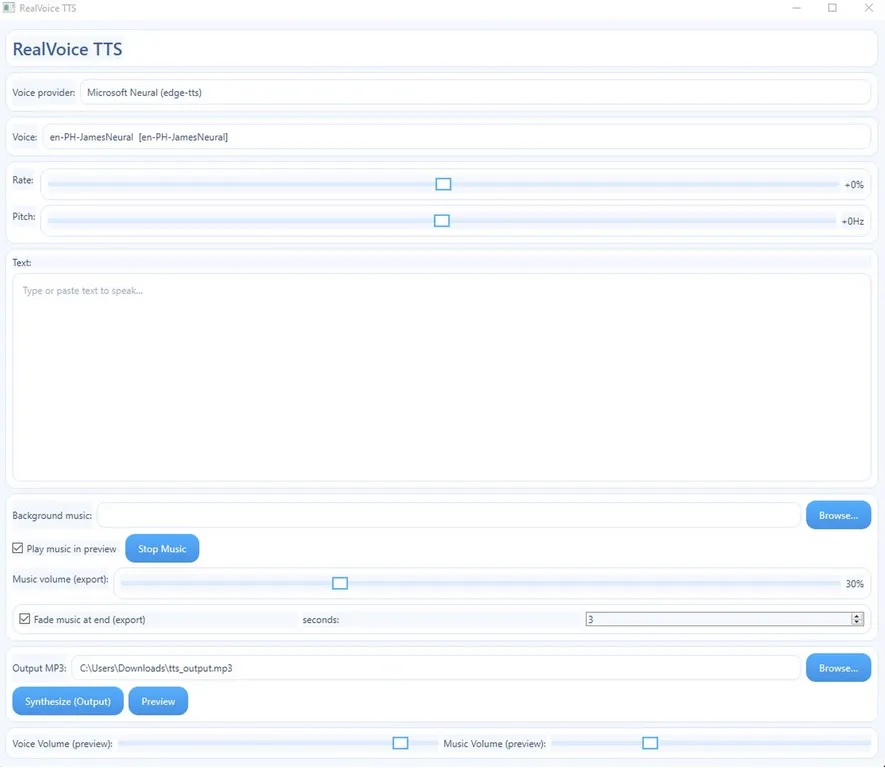This screenshot has height=768, width=885.
Task: Open the Voice provider dropdown
Action: click(x=475, y=93)
